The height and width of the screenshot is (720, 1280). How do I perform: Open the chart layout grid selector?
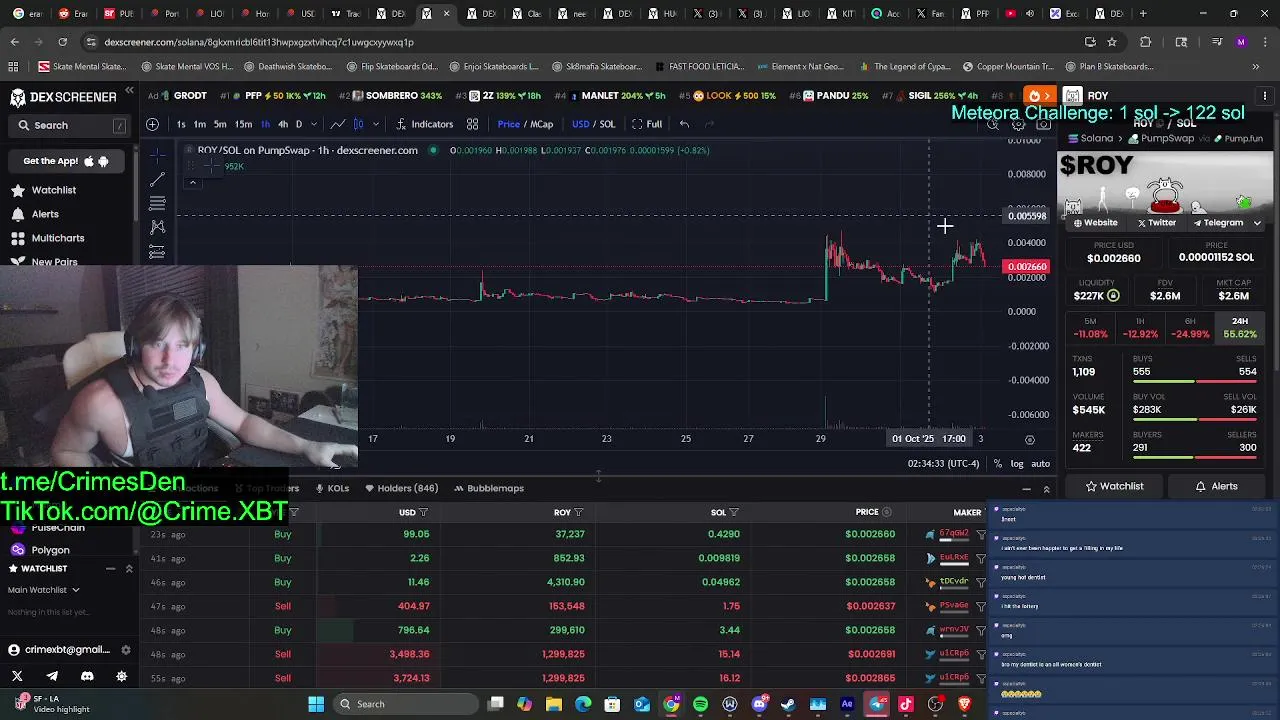[x=472, y=124]
